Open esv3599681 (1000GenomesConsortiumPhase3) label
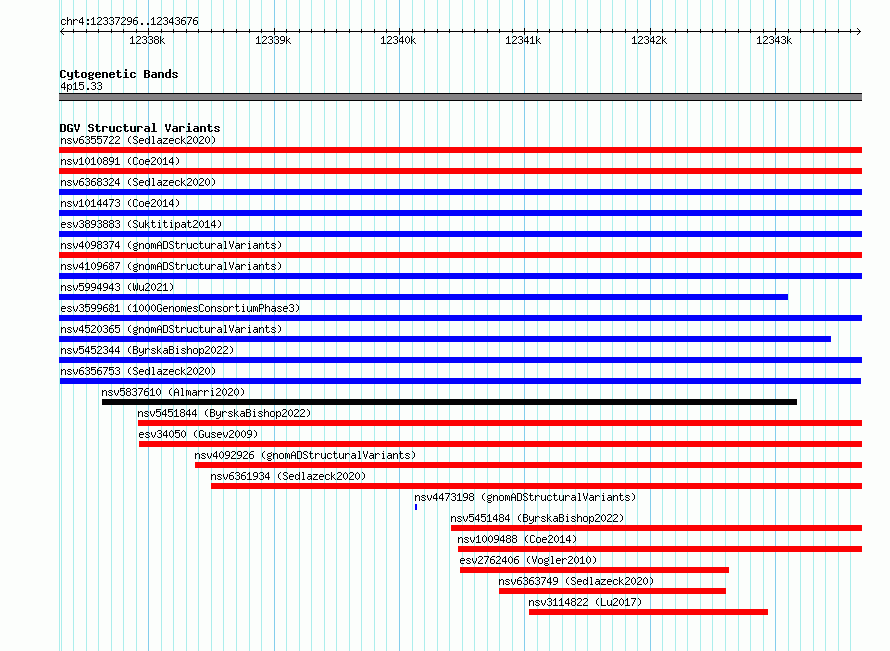This screenshot has height=651, width=890. [x=180, y=308]
